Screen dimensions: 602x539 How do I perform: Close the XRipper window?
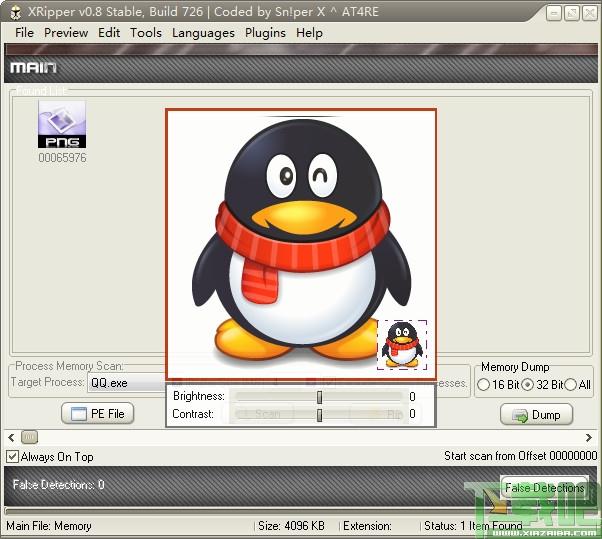click(590, 13)
